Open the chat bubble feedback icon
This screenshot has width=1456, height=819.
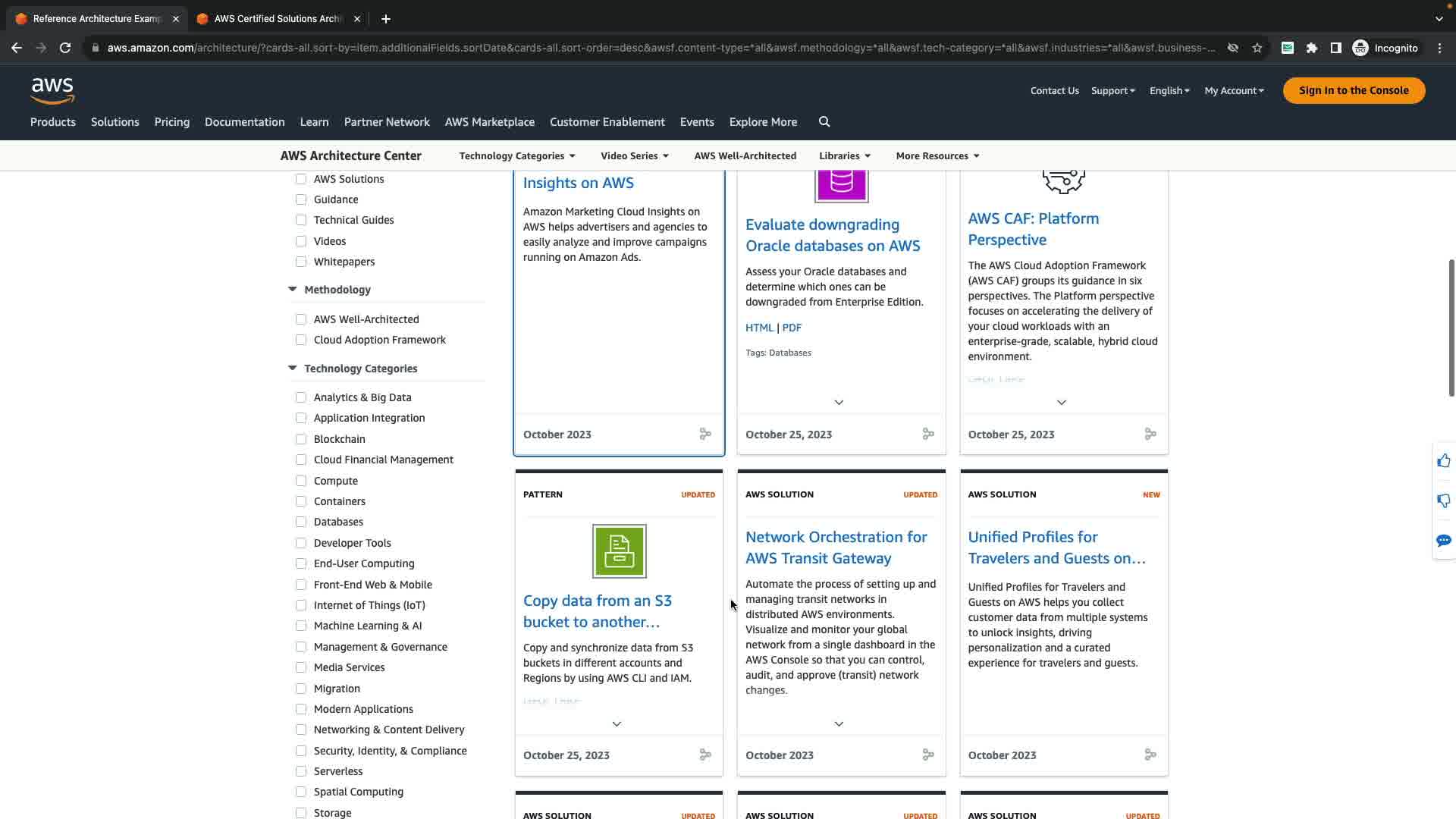pos(1443,541)
